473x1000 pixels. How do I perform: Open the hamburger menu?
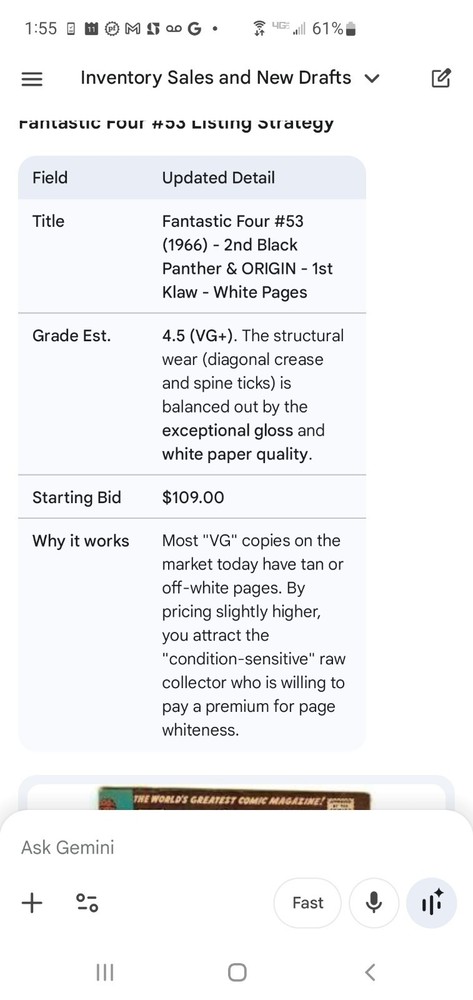[32, 79]
